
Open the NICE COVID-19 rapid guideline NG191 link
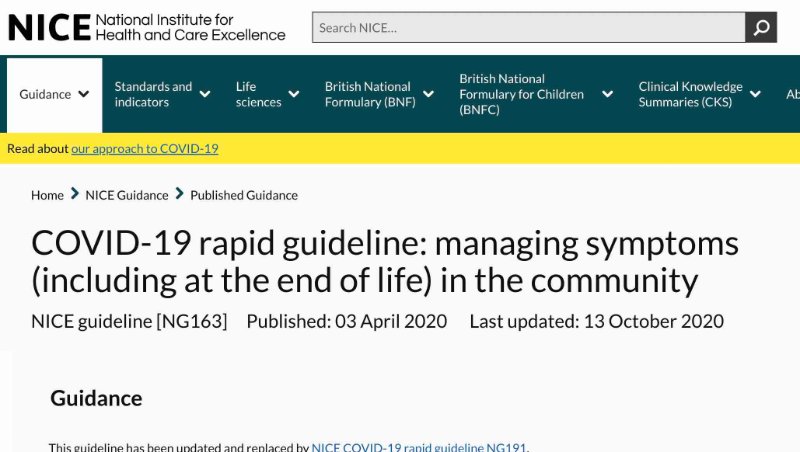tap(418, 447)
